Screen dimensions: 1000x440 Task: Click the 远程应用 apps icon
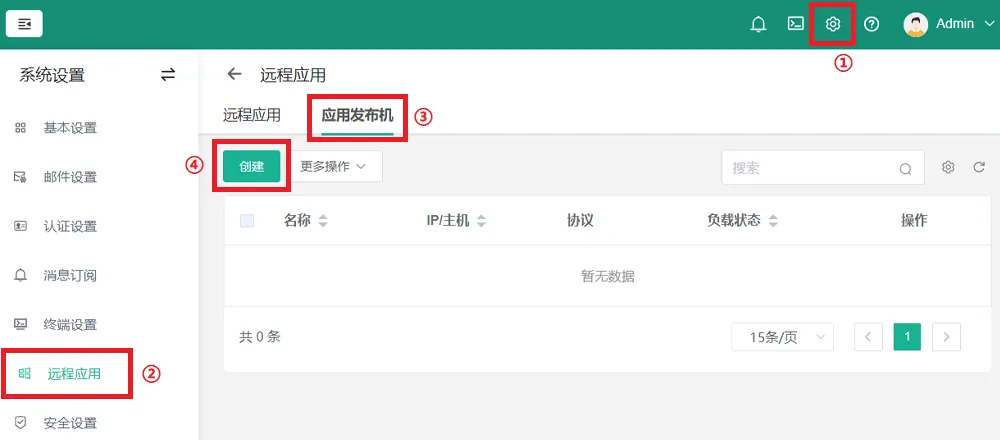24,374
